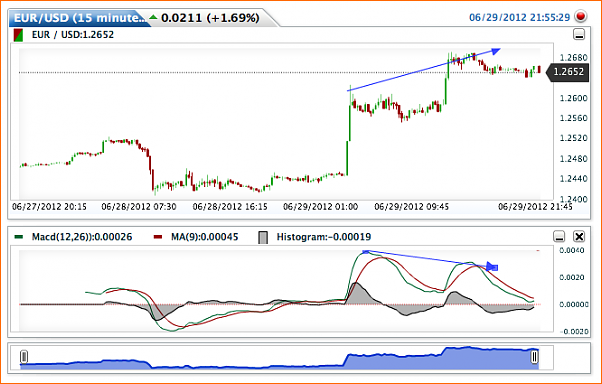Click the 06/29/2012 09:45 axis label
Image resolution: width=602 pixels, height=384 pixels.
point(412,207)
